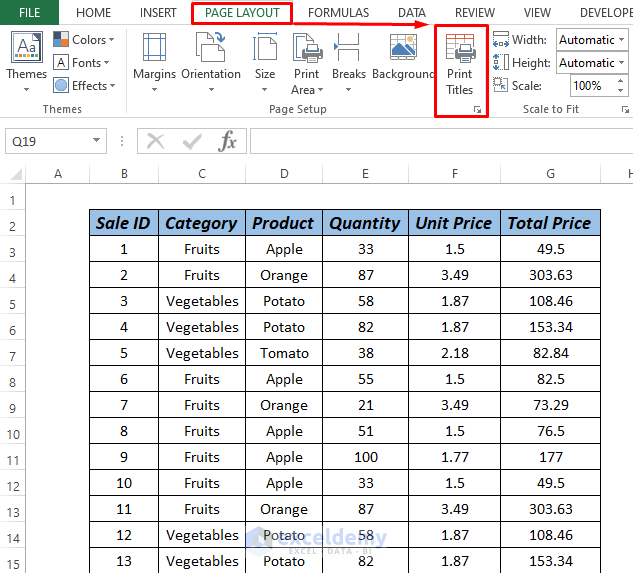This screenshot has width=633, height=573.
Task: Select column C header
Action: click(202, 174)
